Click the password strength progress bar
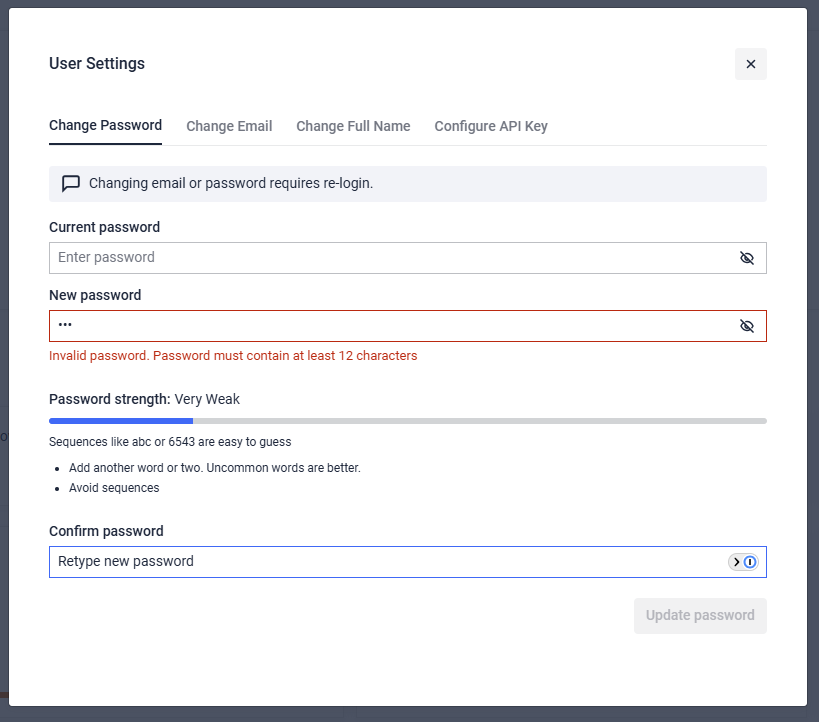 [x=407, y=421]
